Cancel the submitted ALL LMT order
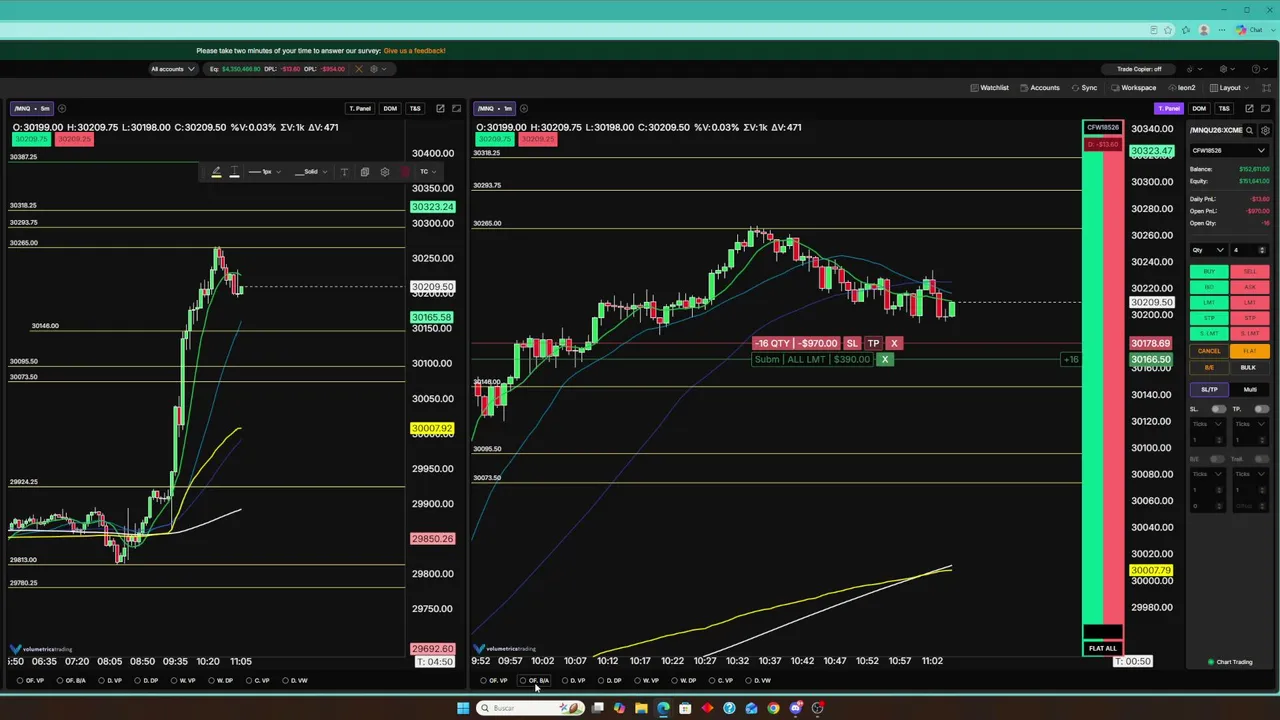Image resolution: width=1280 pixels, height=720 pixels. (x=884, y=359)
